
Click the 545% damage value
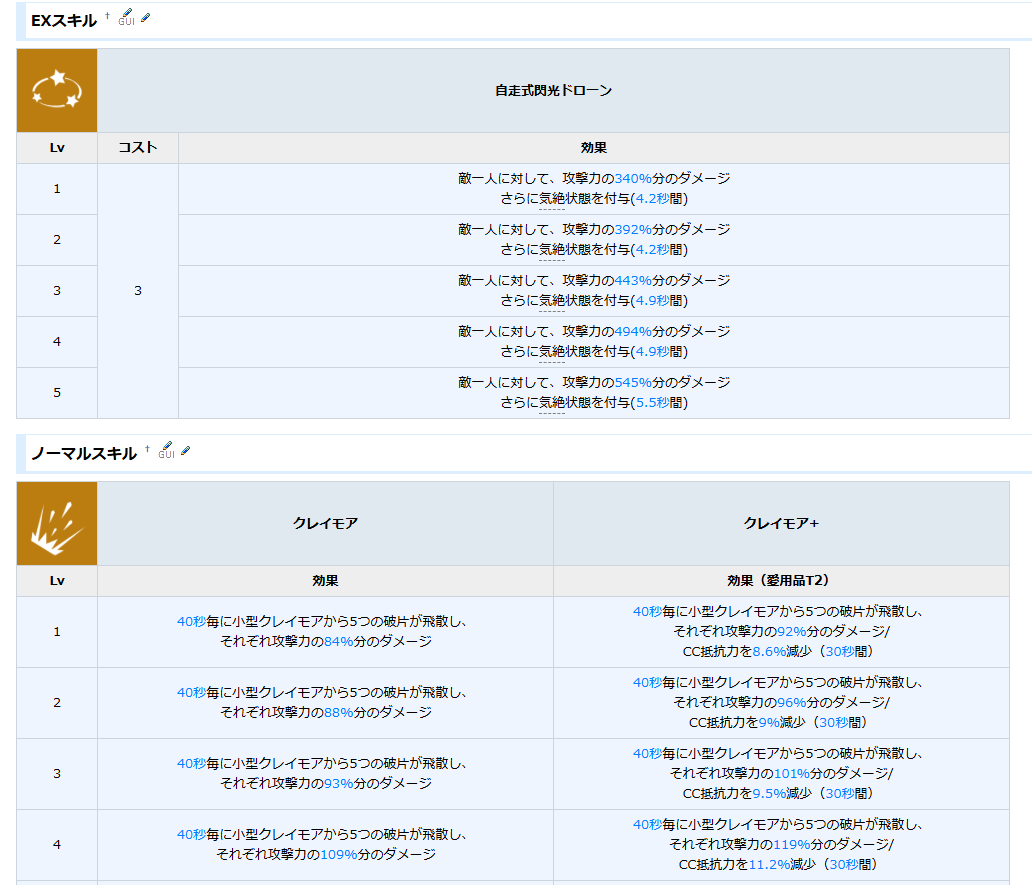(x=633, y=382)
